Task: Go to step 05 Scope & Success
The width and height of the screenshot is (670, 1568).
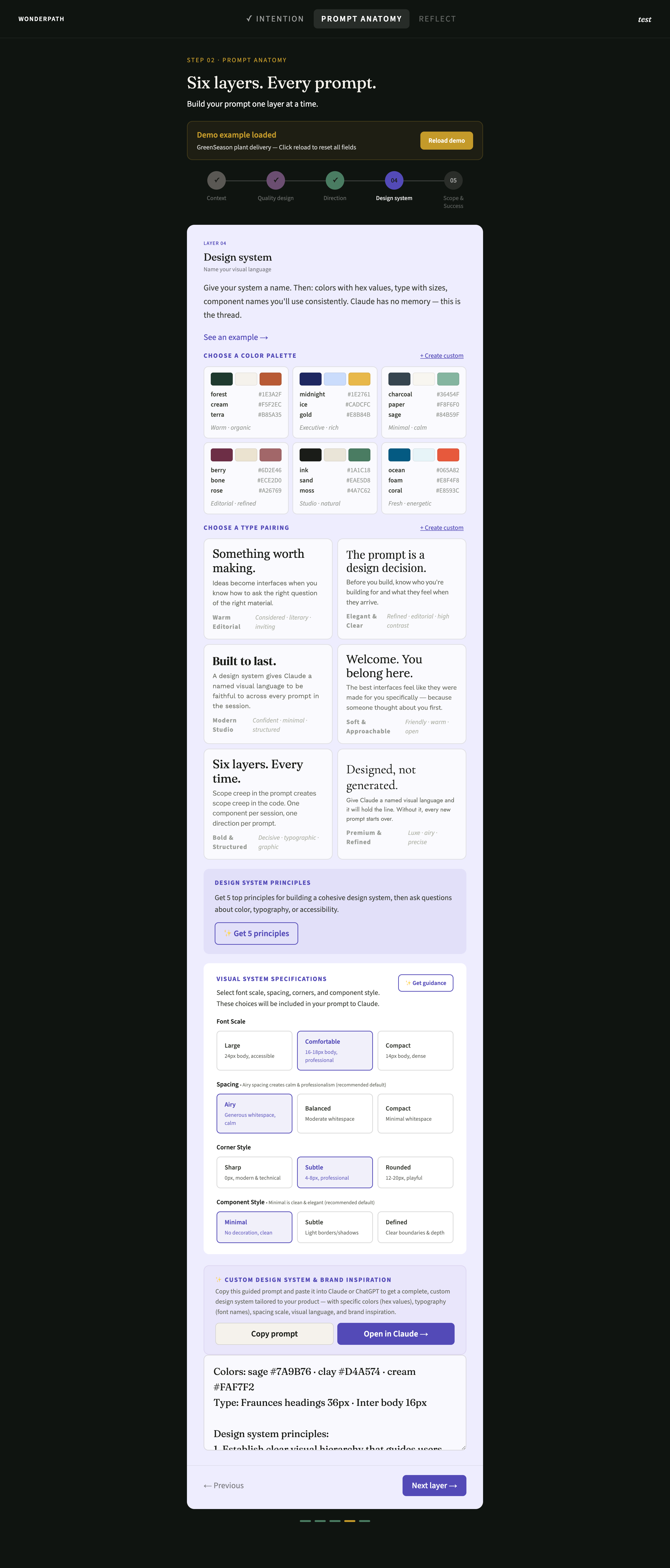Action: tap(453, 180)
